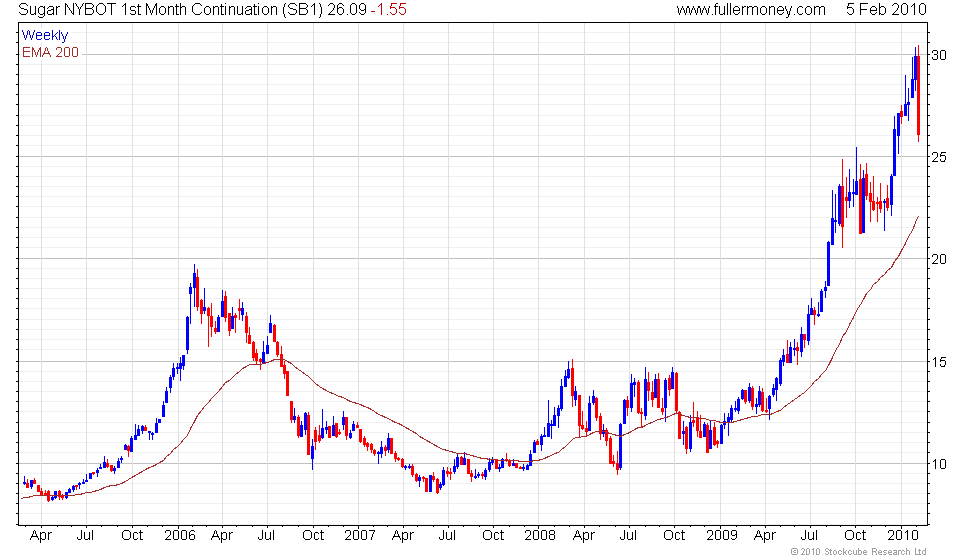Viewport: 980px width, 560px height.
Task: Click the last price value 26.09
Action: pos(347,9)
